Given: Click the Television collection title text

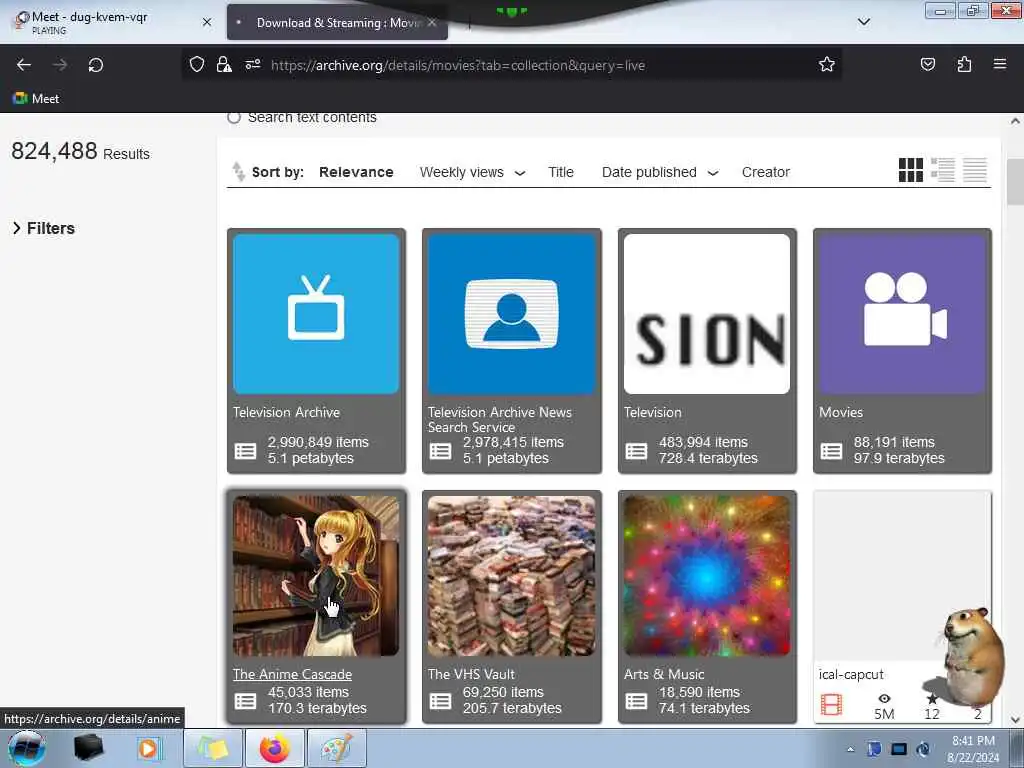Looking at the screenshot, I should pos(652,412).
